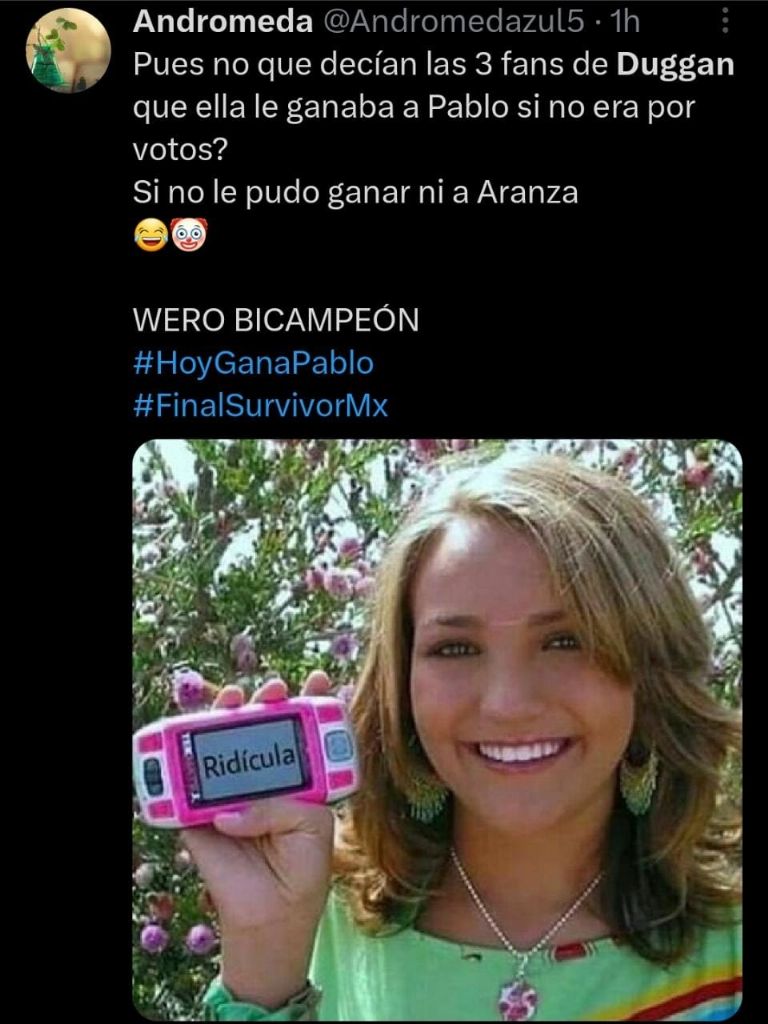The image size is (768, 1024).
Task: Follow the #FinalSurvivorMx hashtag link
Action: pos(261,406)
